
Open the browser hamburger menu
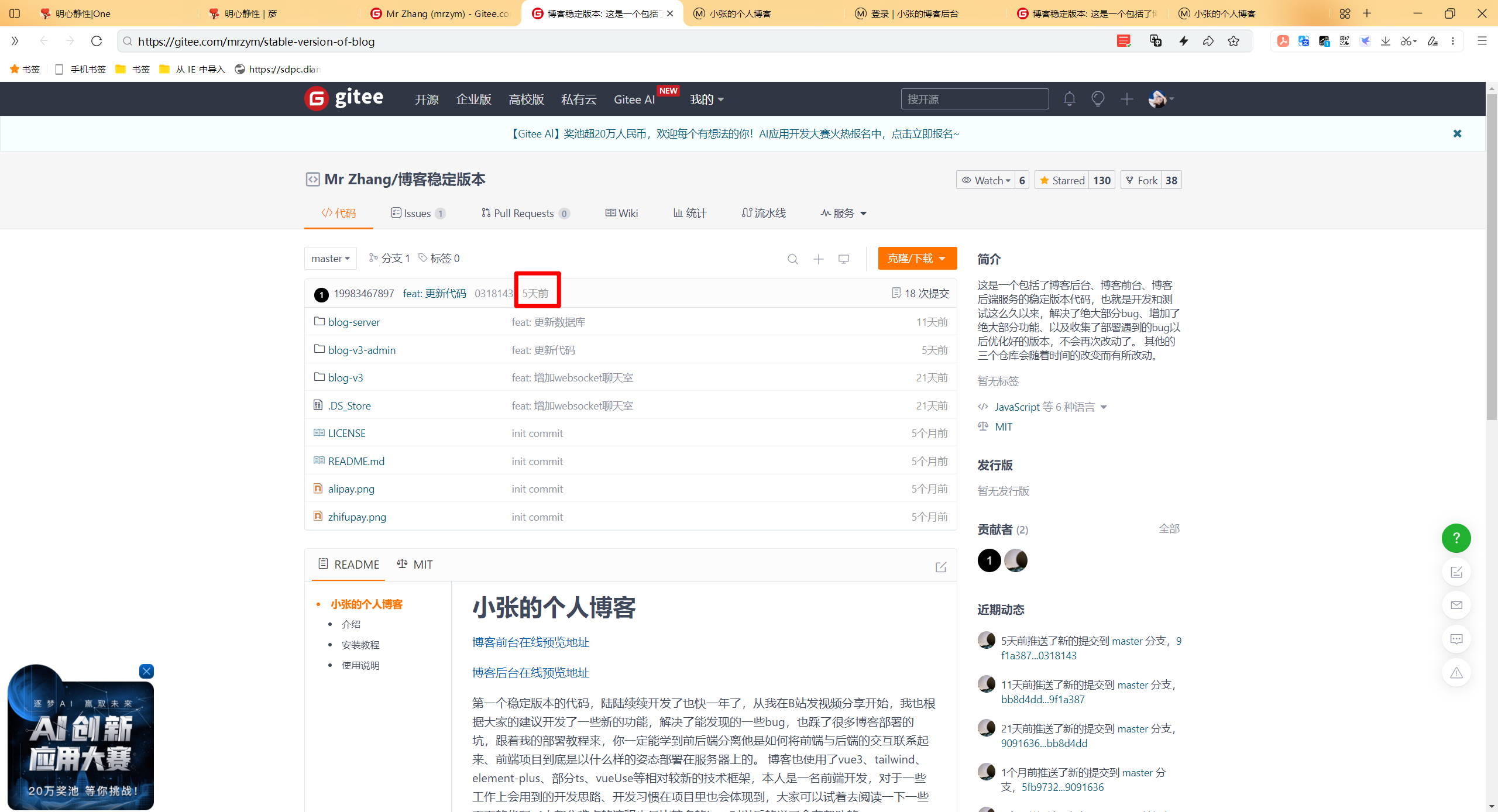[1482, 41]
